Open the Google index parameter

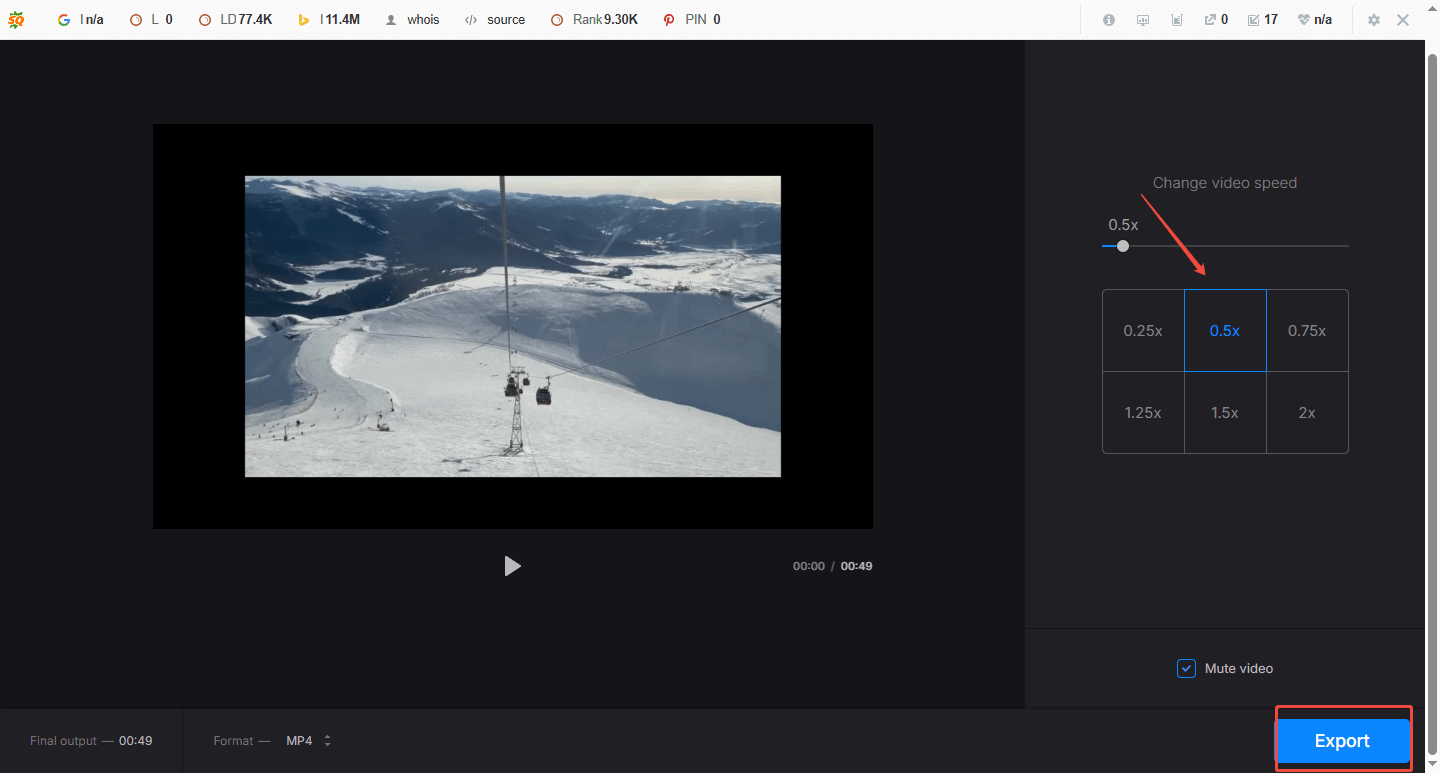coord(81,19)
